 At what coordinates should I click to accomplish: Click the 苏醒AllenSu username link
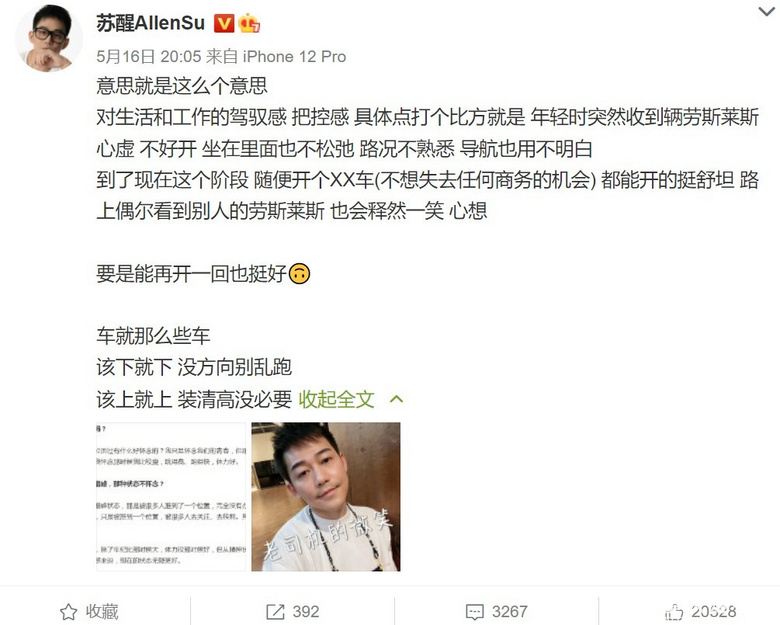pyautogui.click(x=150, y=23)
